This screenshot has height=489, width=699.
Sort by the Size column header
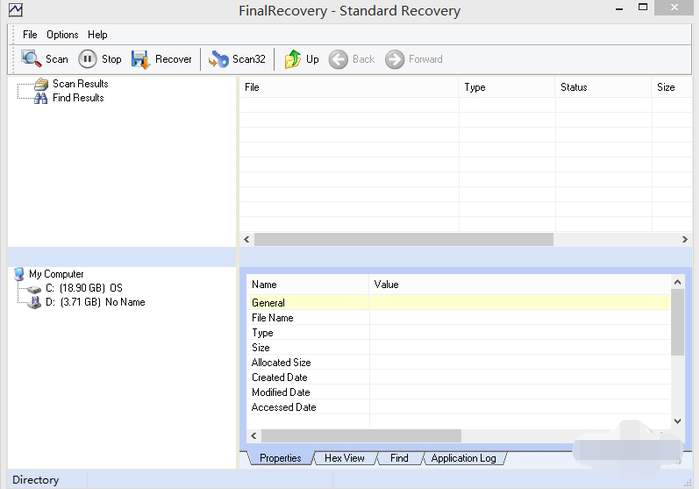[672, 87]
